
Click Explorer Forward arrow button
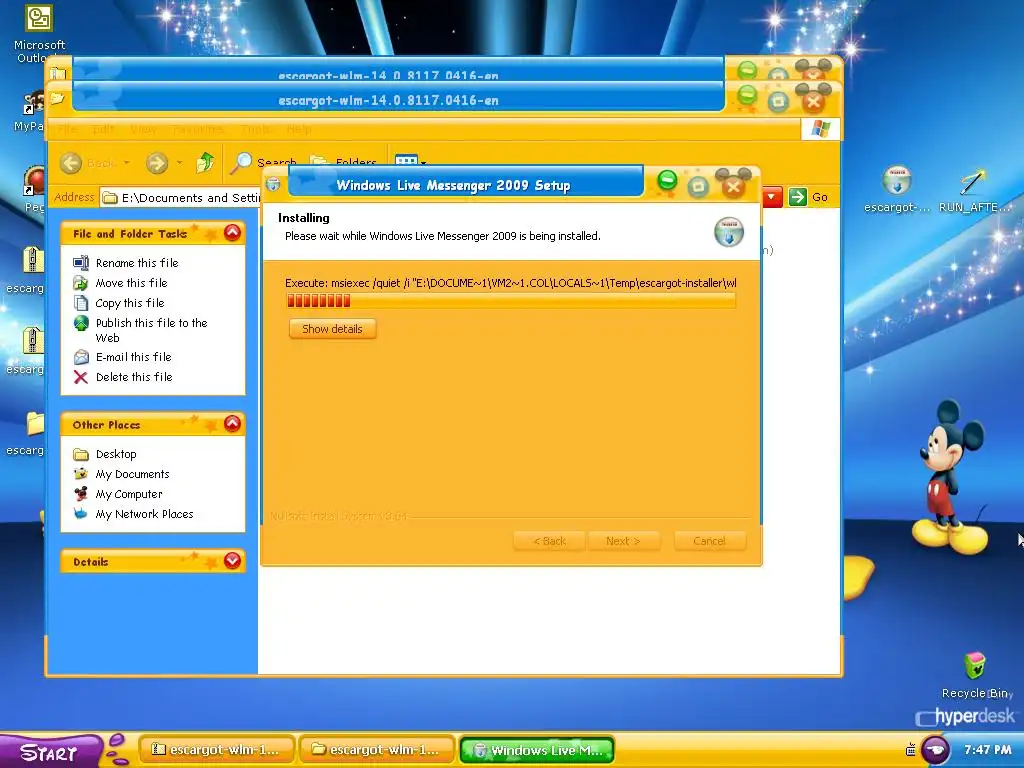[157, 163]
